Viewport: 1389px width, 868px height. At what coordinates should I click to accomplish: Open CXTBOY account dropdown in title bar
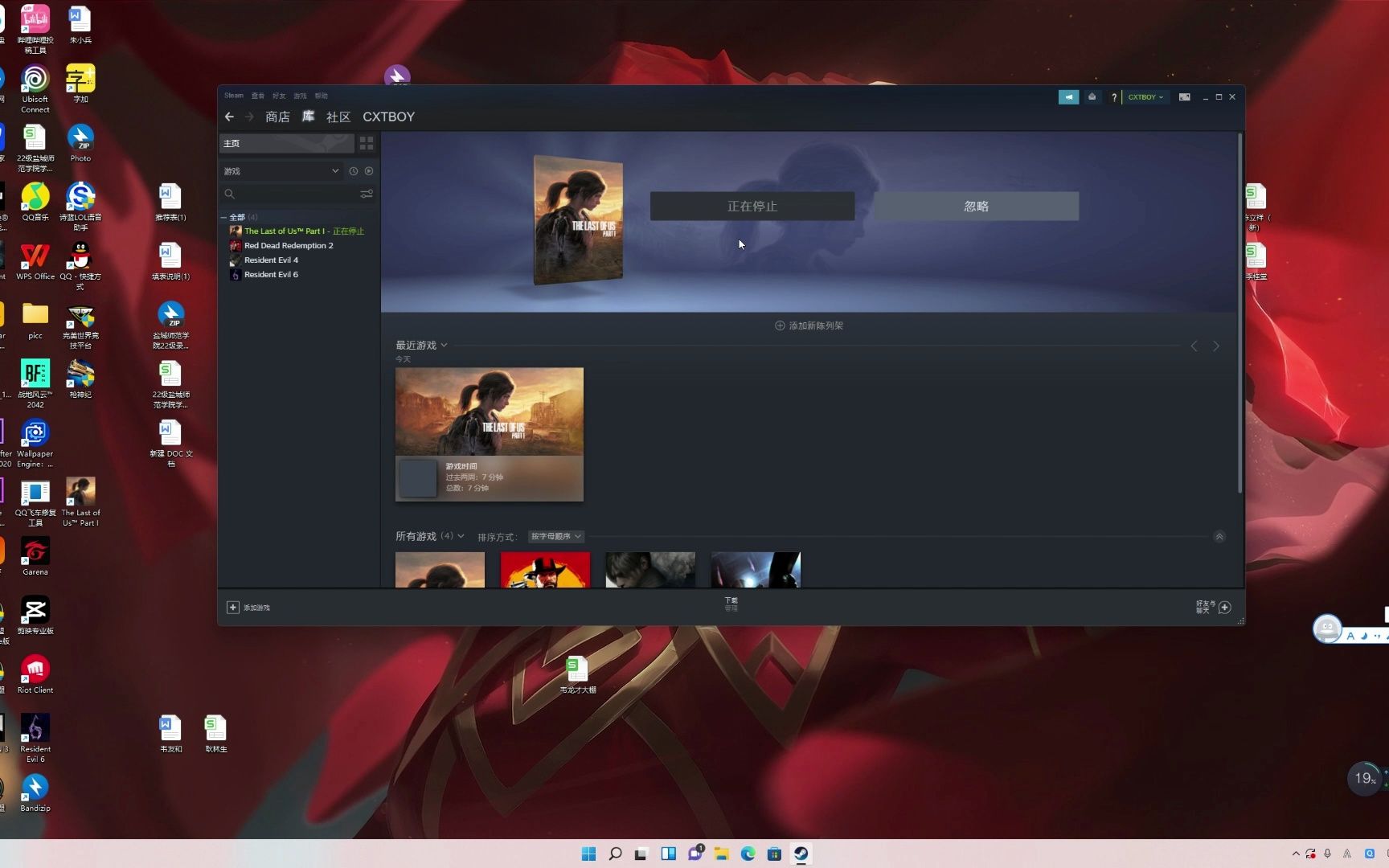[x=1145, y=96]
